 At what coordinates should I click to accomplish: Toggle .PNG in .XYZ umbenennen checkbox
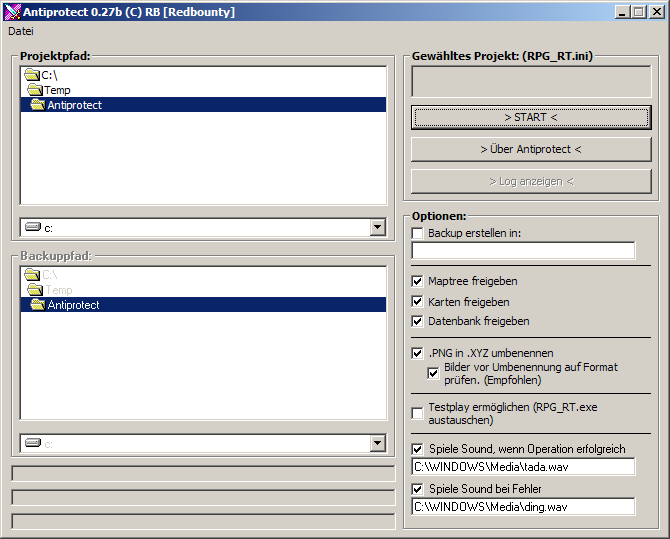tap(418, 353)
